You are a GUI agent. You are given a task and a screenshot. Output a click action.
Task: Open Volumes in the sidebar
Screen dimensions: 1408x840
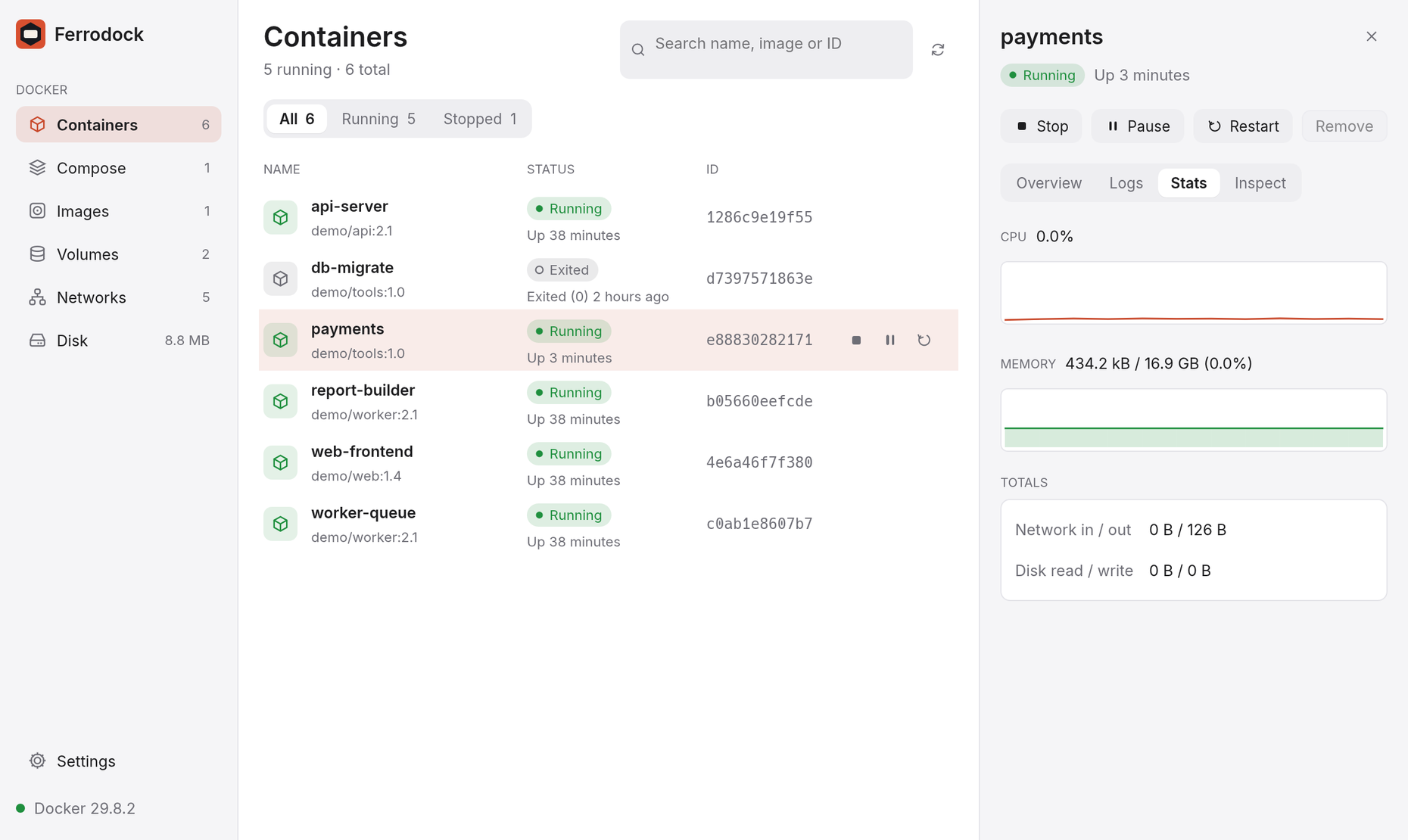118,254
